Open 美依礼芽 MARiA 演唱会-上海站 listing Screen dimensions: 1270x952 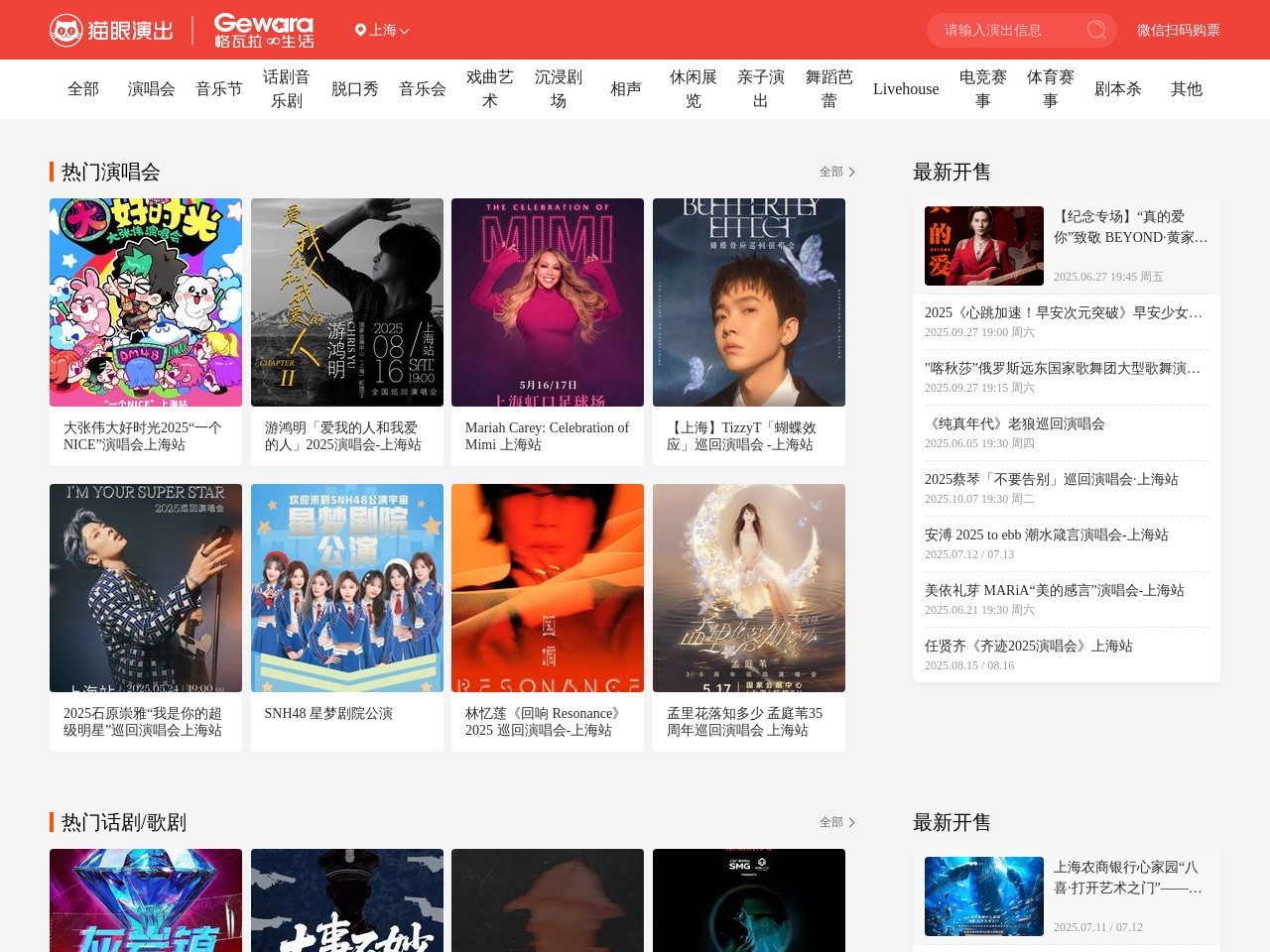[1067, 599]
